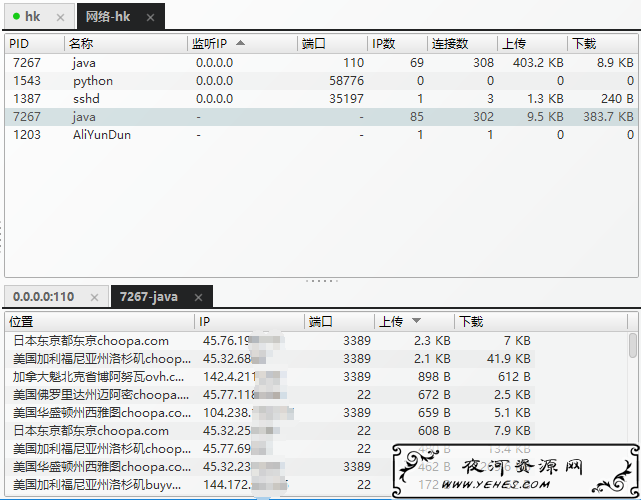Sort top table by 上传 header
641x500 pixels.
tap(532, 43)
